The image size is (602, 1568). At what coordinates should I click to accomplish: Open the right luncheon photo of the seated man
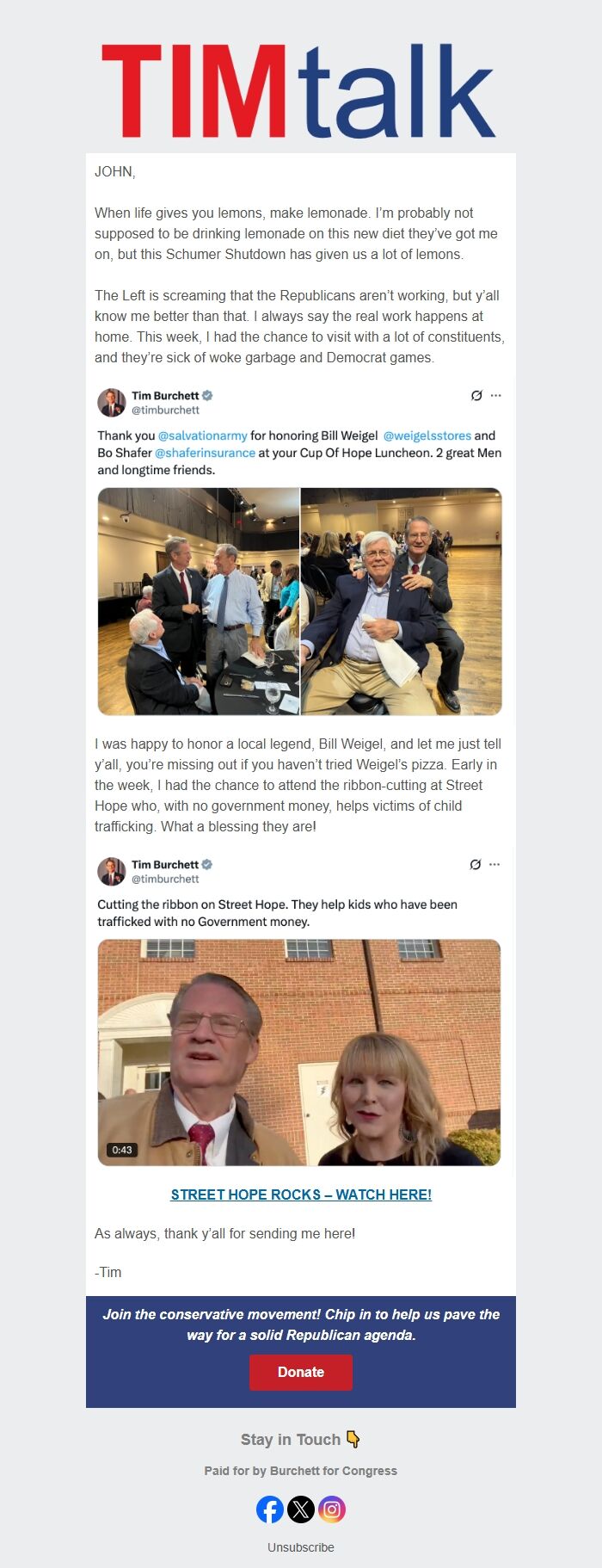pos(402,602)
